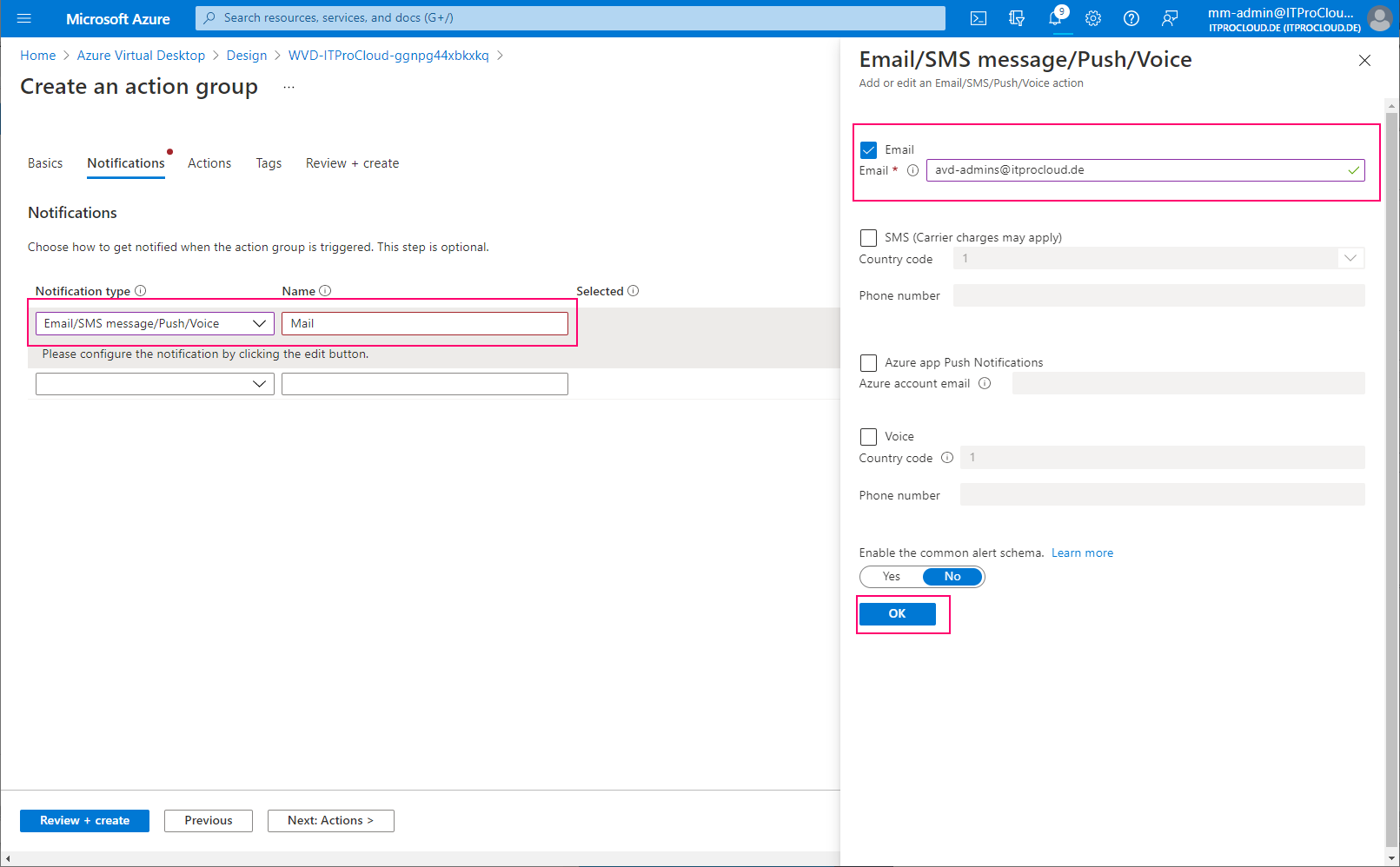Open the Learn more link
Screen dimensions: 1400x867
pyautogui.click(x=1082, y=553)
